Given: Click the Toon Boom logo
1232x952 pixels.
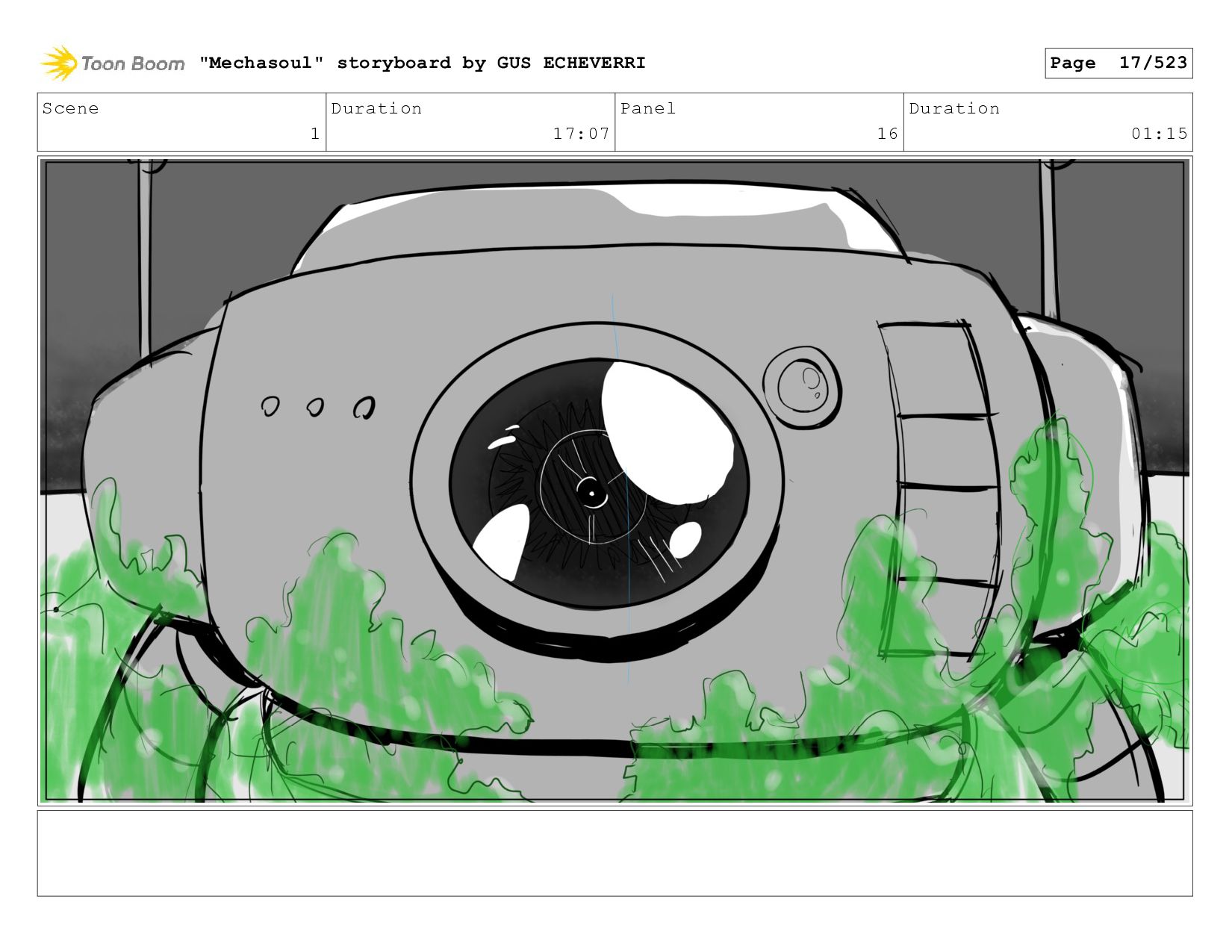Looking at the screenshot, I should [x=112, y=63].
